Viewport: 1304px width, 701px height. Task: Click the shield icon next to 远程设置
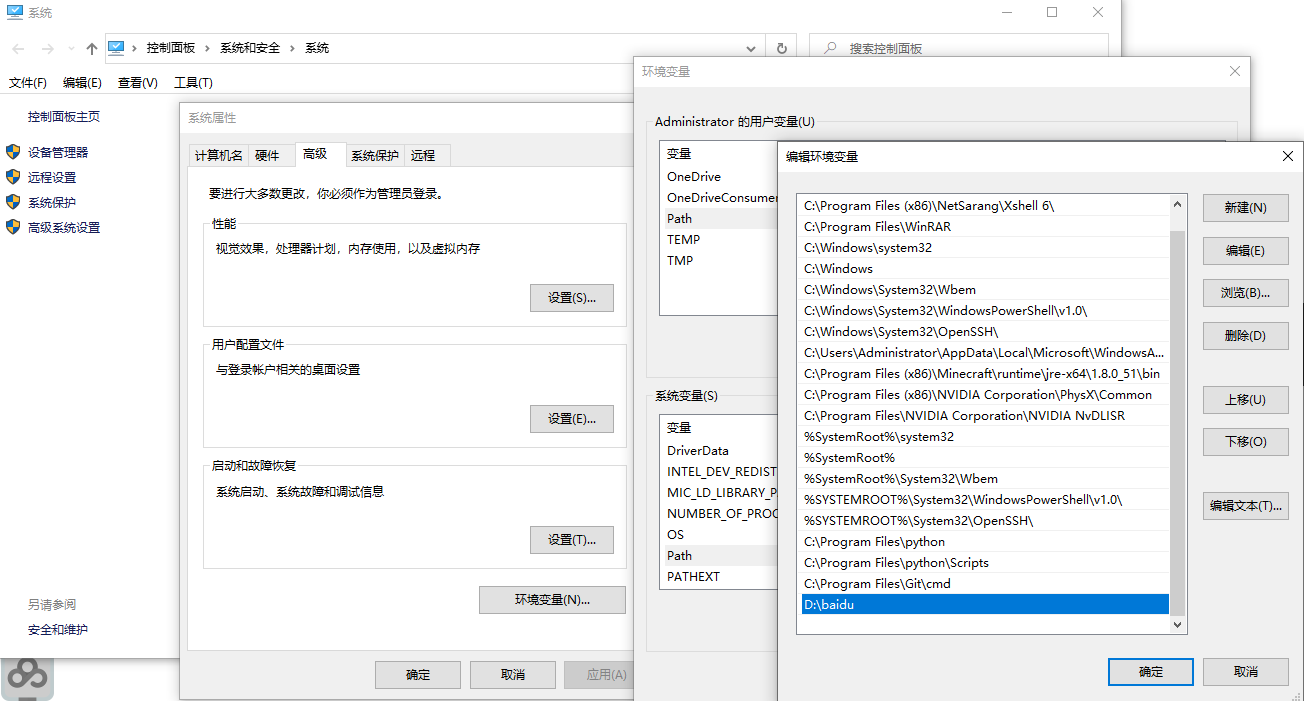point(13,177)
